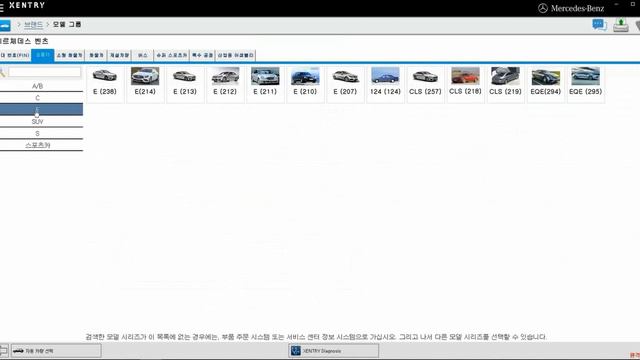Image resolution: width=640 pixels, height=360 pixels.
Task: Switch to the 슈퍼 스포츠카 tab
Action: click(172, 55)
